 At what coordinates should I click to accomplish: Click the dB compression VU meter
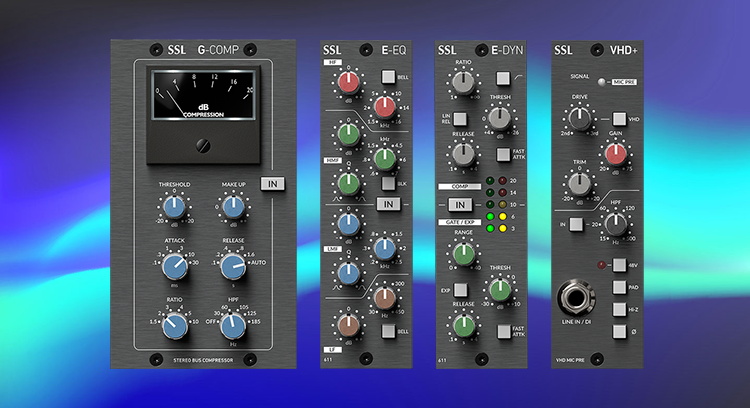pos(203,95)
